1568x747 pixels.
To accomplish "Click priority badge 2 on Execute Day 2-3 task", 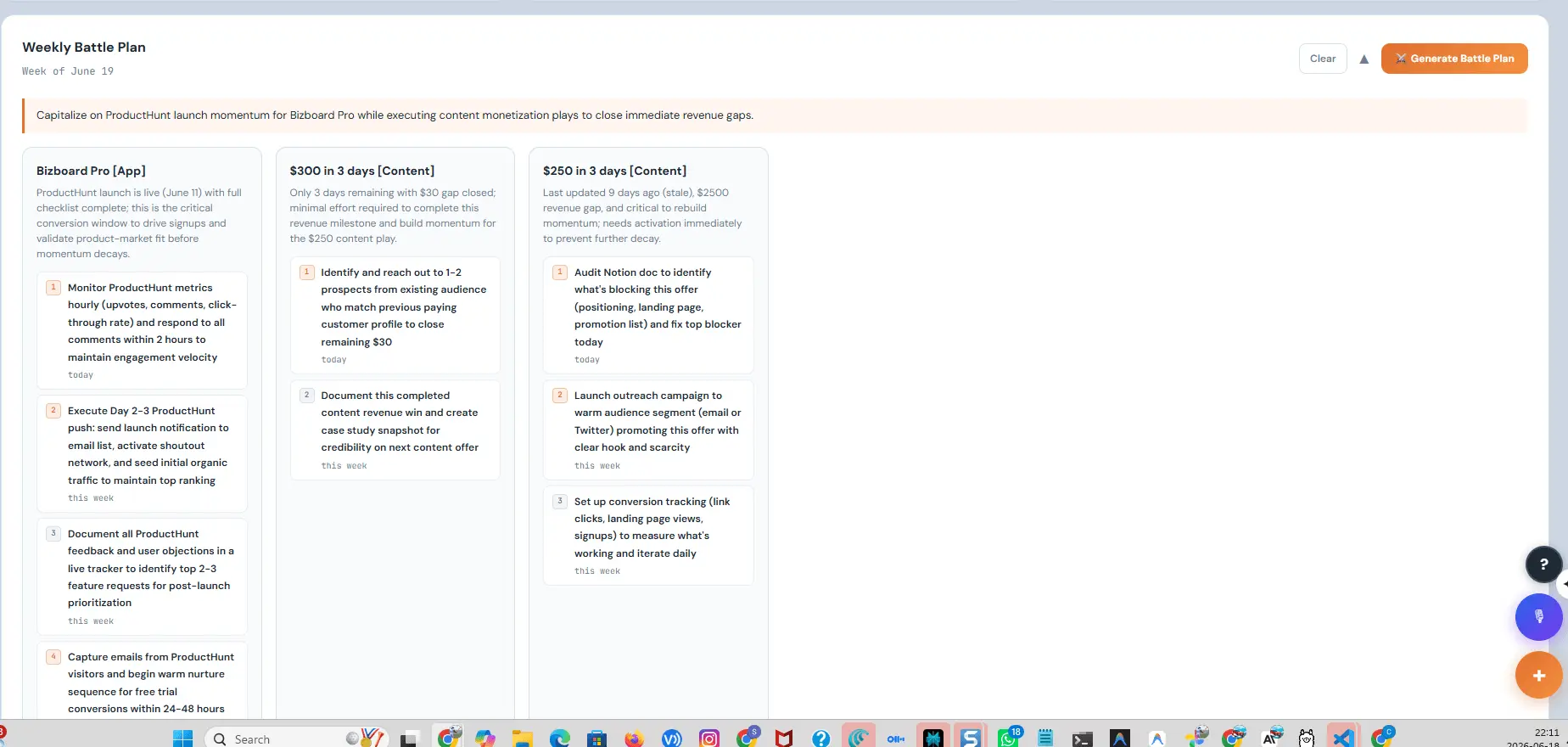I will coord(53,411).
